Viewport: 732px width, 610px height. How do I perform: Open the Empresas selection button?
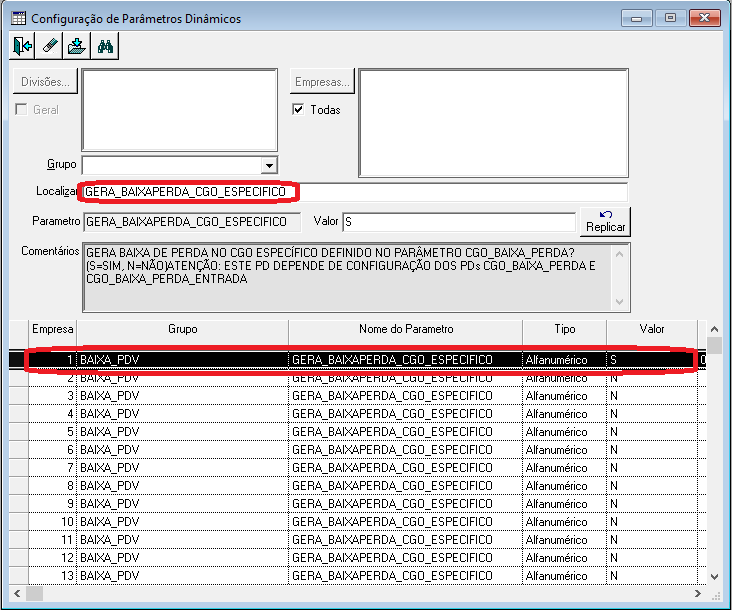tap(322, 82)
